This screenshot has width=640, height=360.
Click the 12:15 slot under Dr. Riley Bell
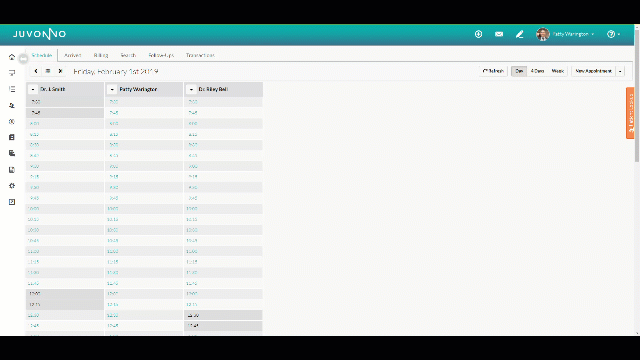pos(223,304)
